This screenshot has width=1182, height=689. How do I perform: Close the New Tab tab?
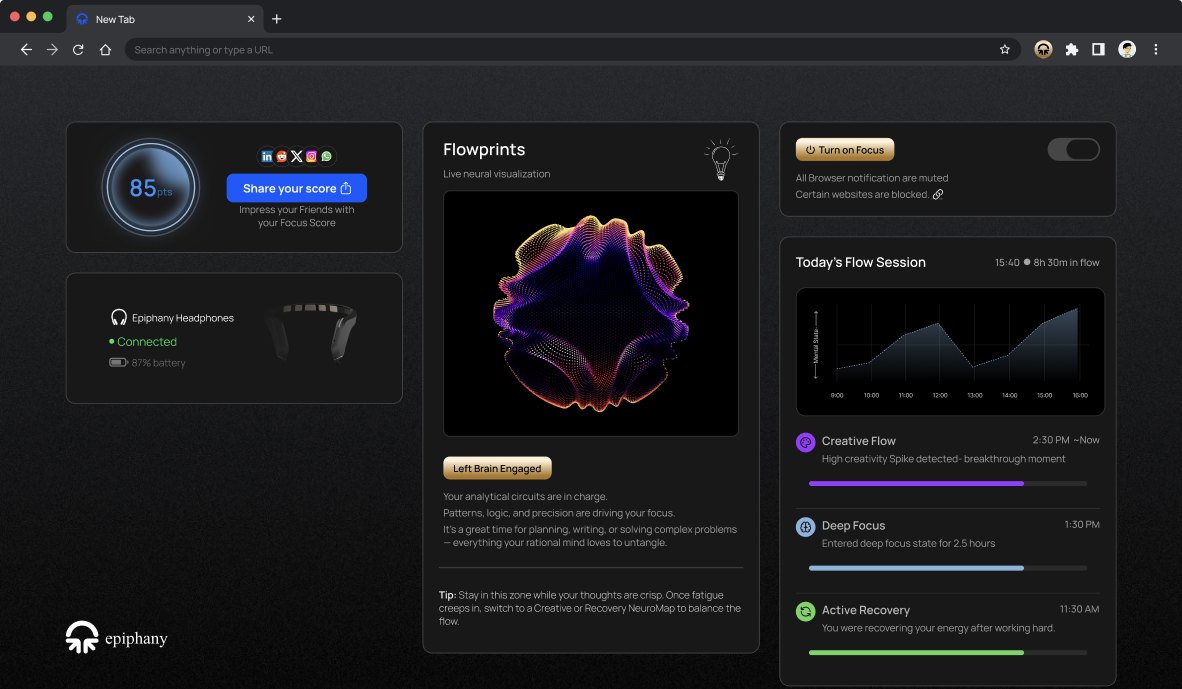[251, 19]
